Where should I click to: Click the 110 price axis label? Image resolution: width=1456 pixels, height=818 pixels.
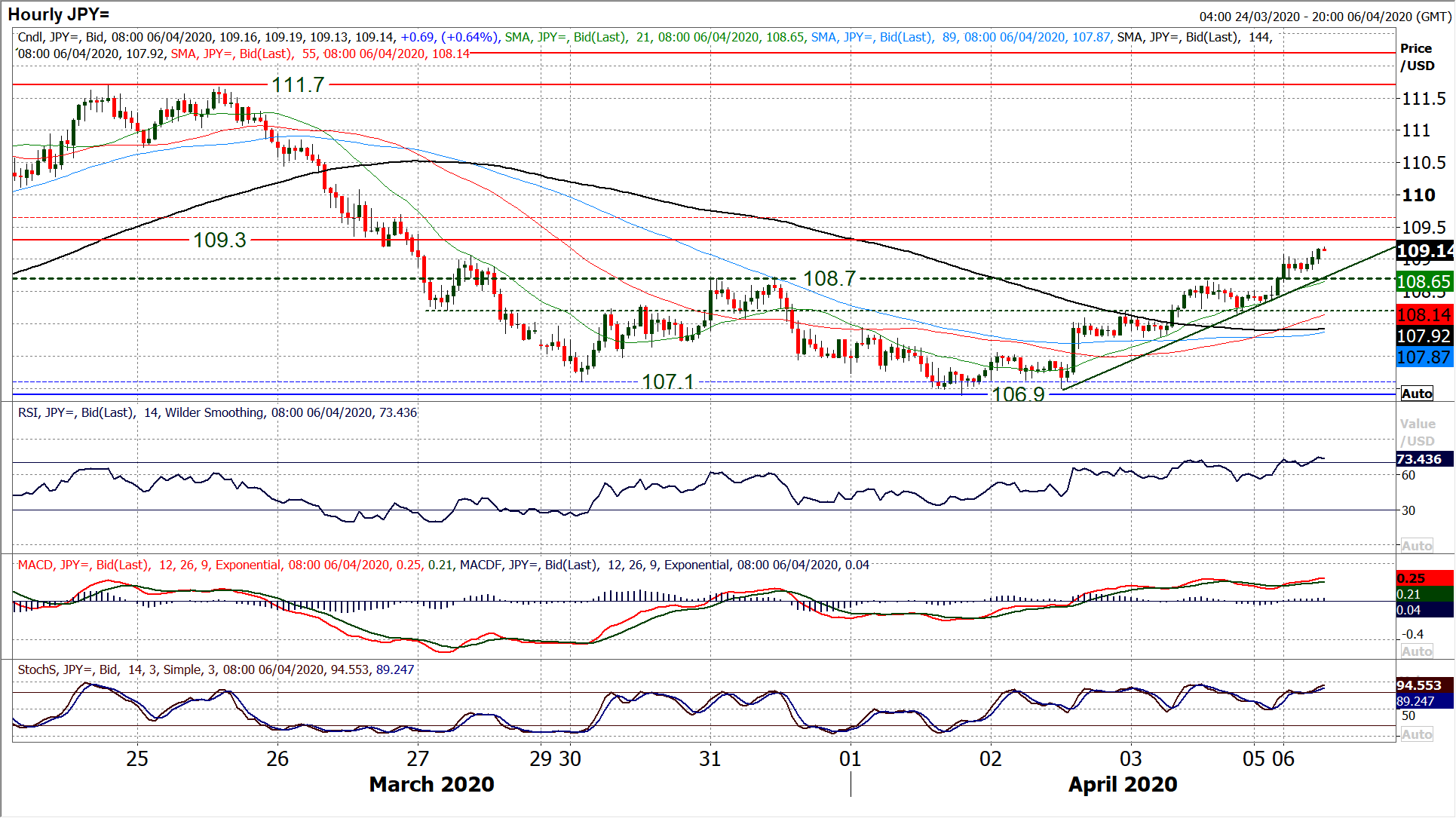(1418, 195)
